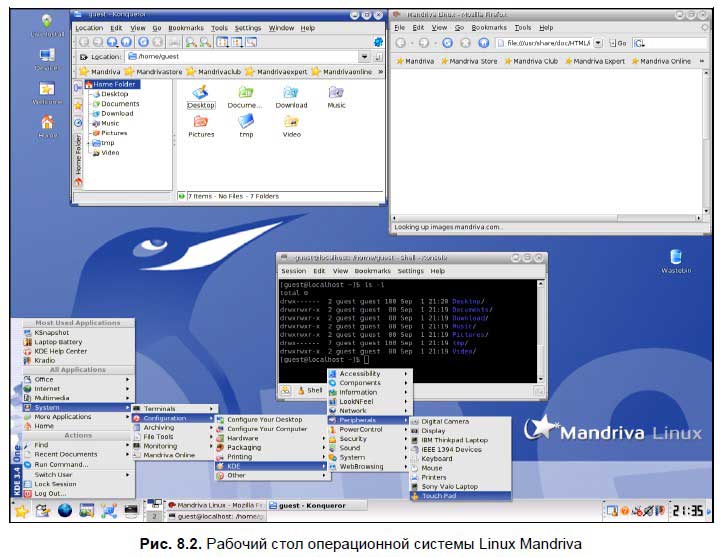Open the Welcome desktop icon
The width and height of the screenshot is (724, 557).
click(x=46, y=91)
